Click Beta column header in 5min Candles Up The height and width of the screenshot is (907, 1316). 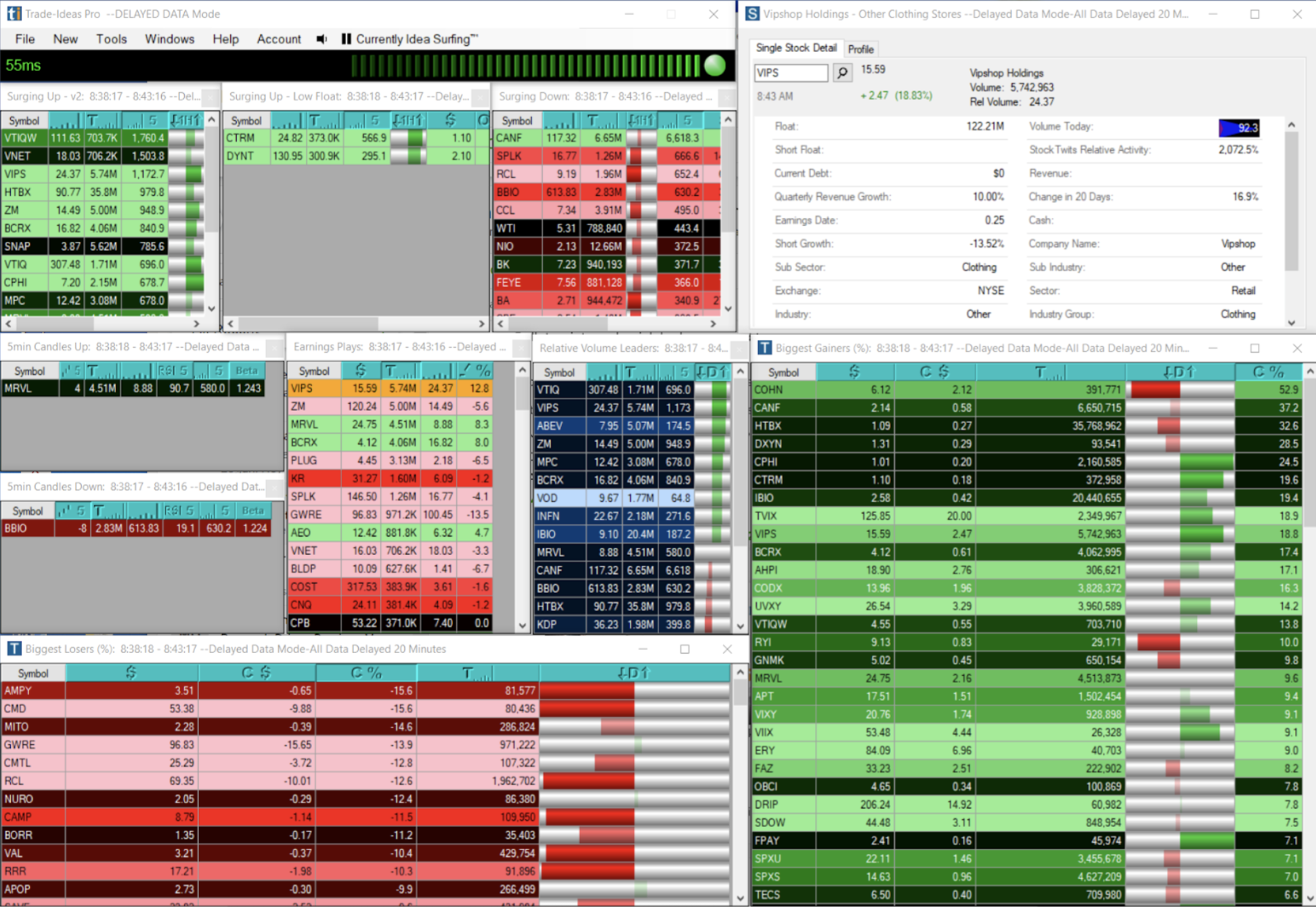(x=246, y=370)
